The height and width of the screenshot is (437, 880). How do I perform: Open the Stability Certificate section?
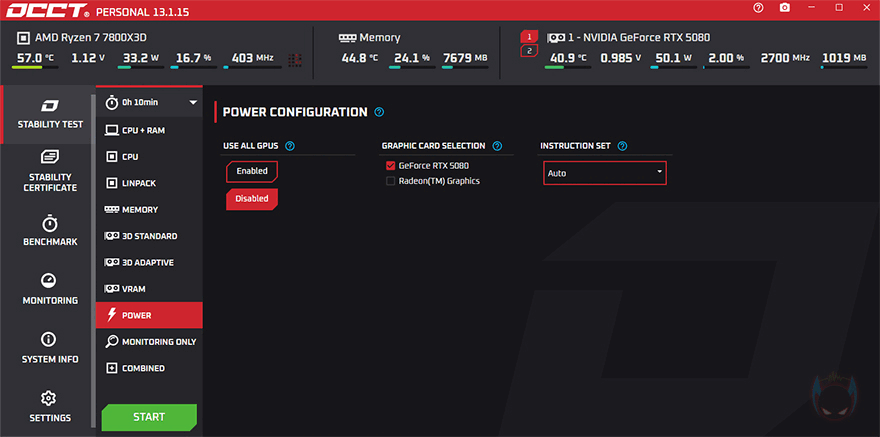point(50,171)
